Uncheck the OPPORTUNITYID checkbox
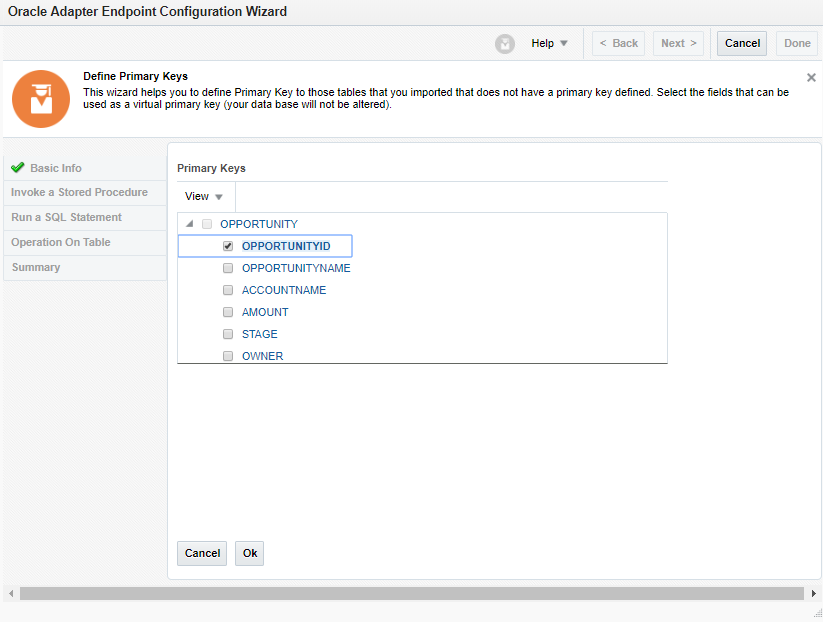 point(228,246)
